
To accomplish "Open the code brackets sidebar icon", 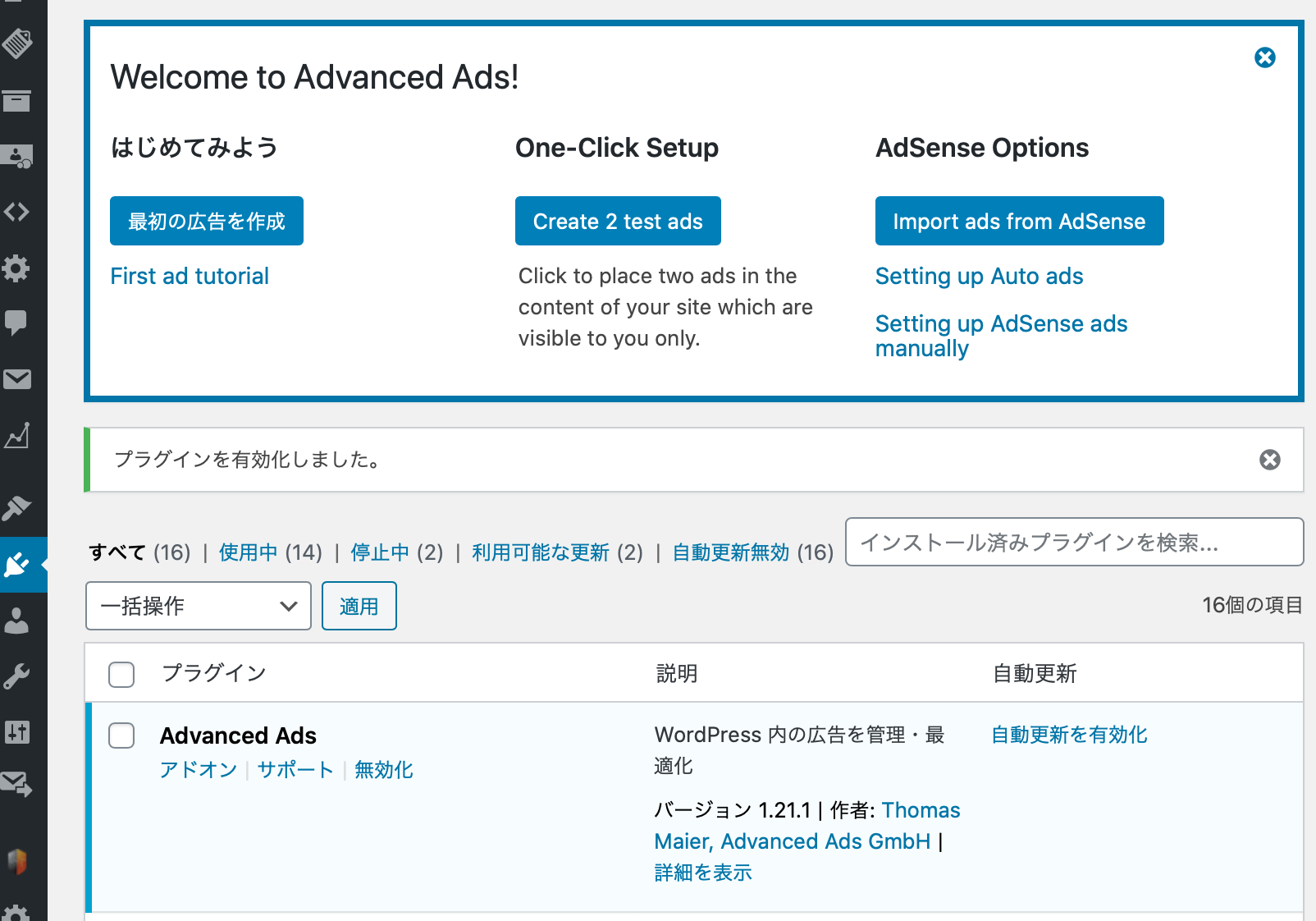I will click(16, 212).
